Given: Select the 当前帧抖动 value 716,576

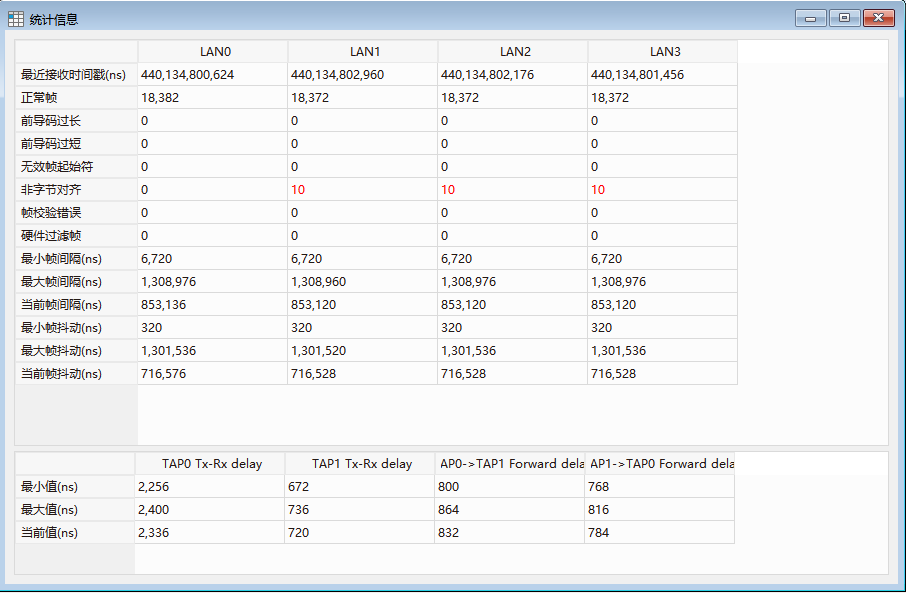Looking at the screenshot, I should (x=213, y=373).
